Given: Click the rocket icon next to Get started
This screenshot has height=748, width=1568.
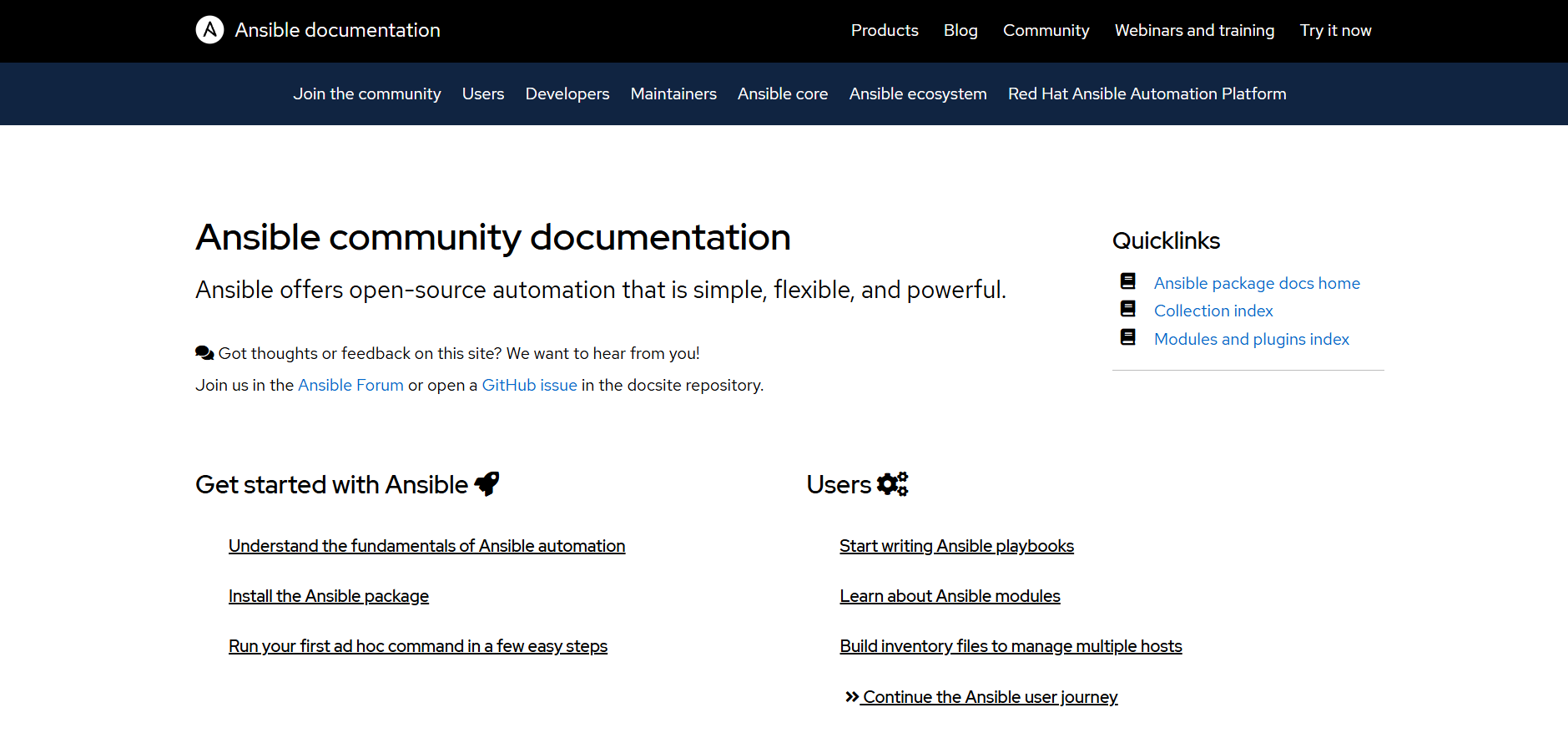Looking at the screenshot, I should (x=487, y=484).
